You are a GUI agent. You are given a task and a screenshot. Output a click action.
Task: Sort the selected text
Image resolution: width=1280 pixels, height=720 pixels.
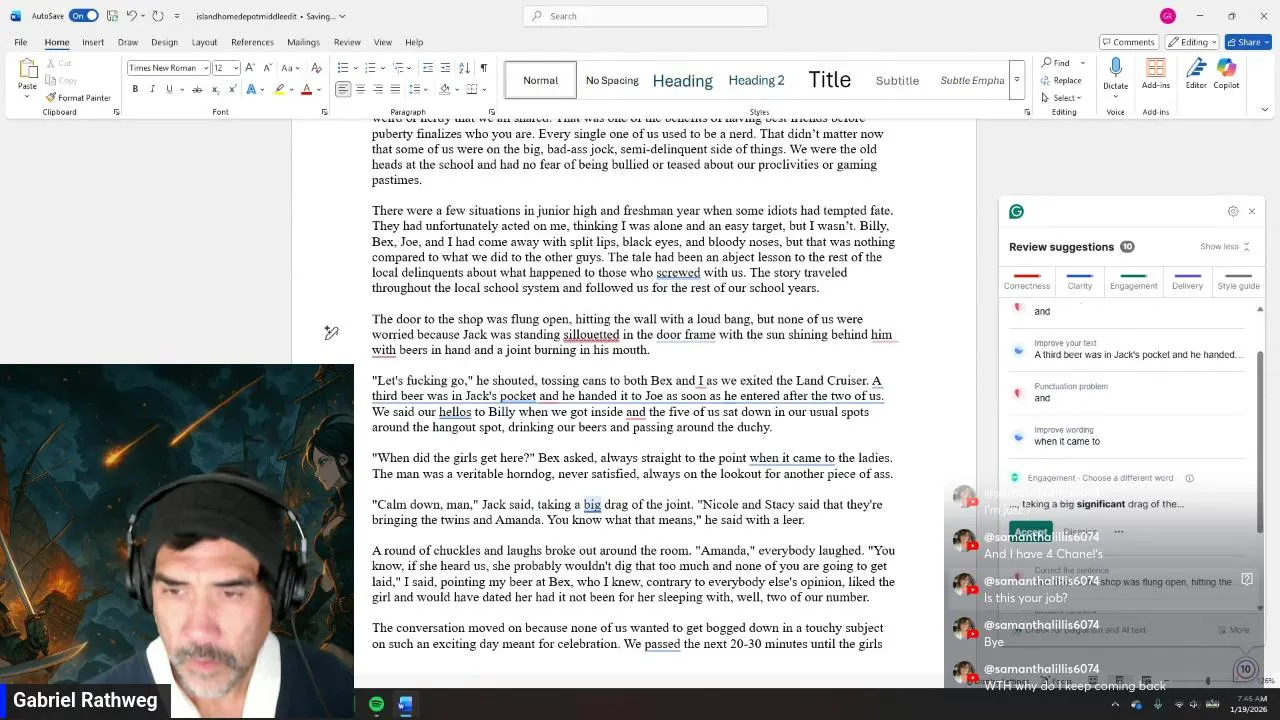(x=465, y=68)
